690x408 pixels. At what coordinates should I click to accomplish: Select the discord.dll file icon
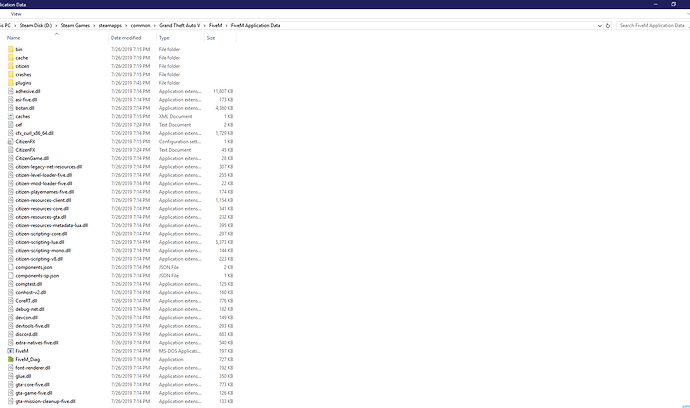pos(9,334)
